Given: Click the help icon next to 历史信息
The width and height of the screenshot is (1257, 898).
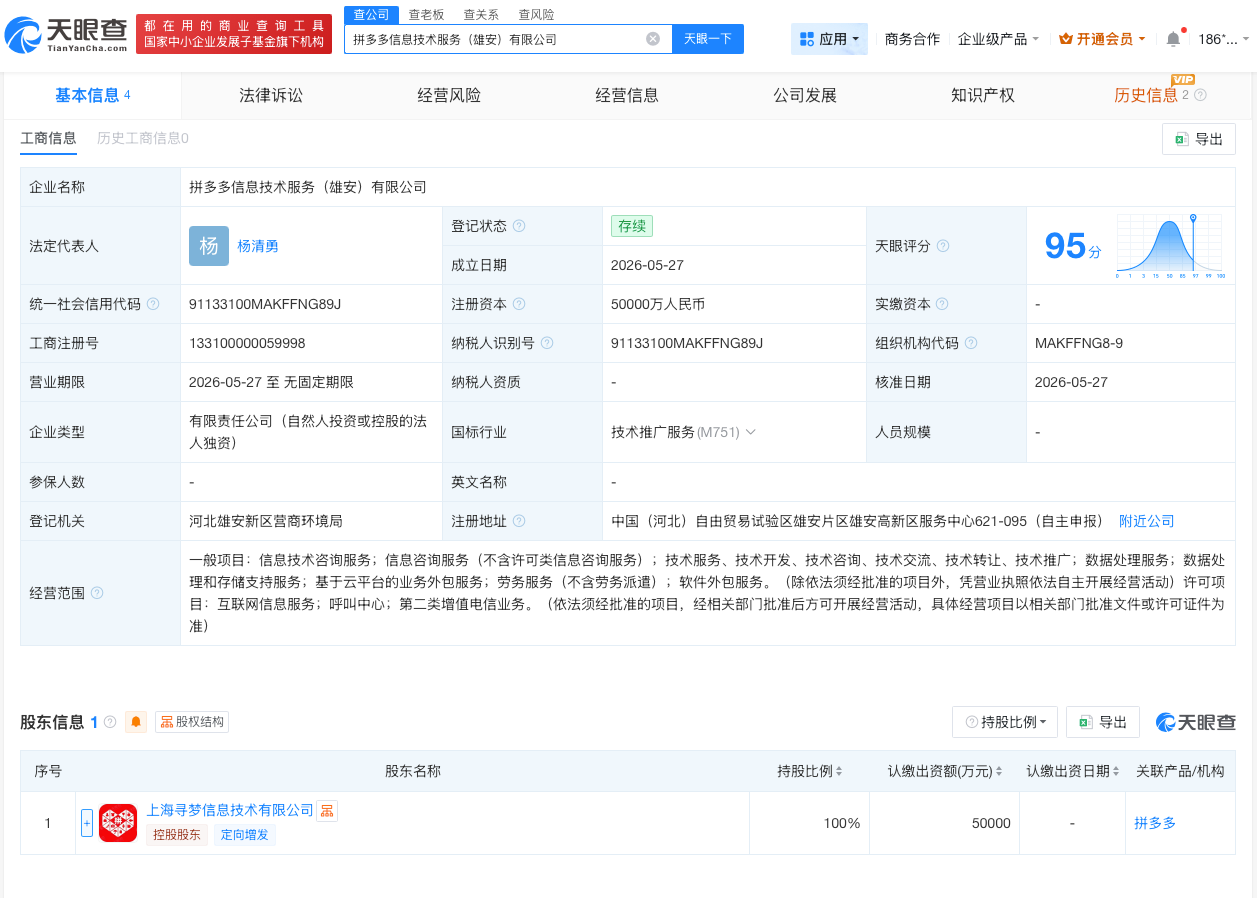Looking at the screenshot, I should click(x=1200, y=95).
